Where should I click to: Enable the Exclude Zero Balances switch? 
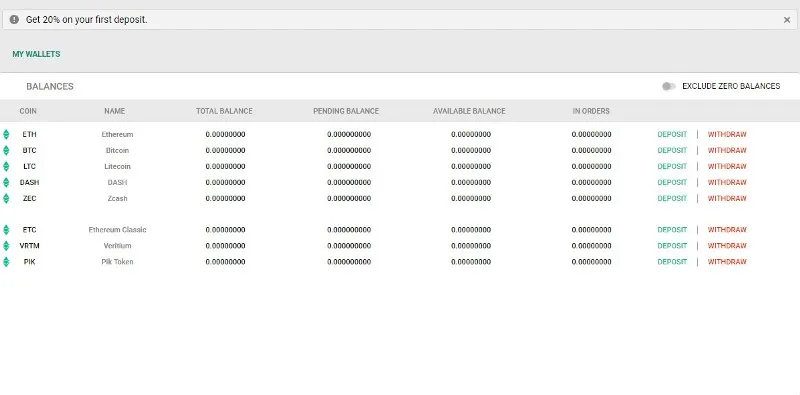[x=668, y=86]
